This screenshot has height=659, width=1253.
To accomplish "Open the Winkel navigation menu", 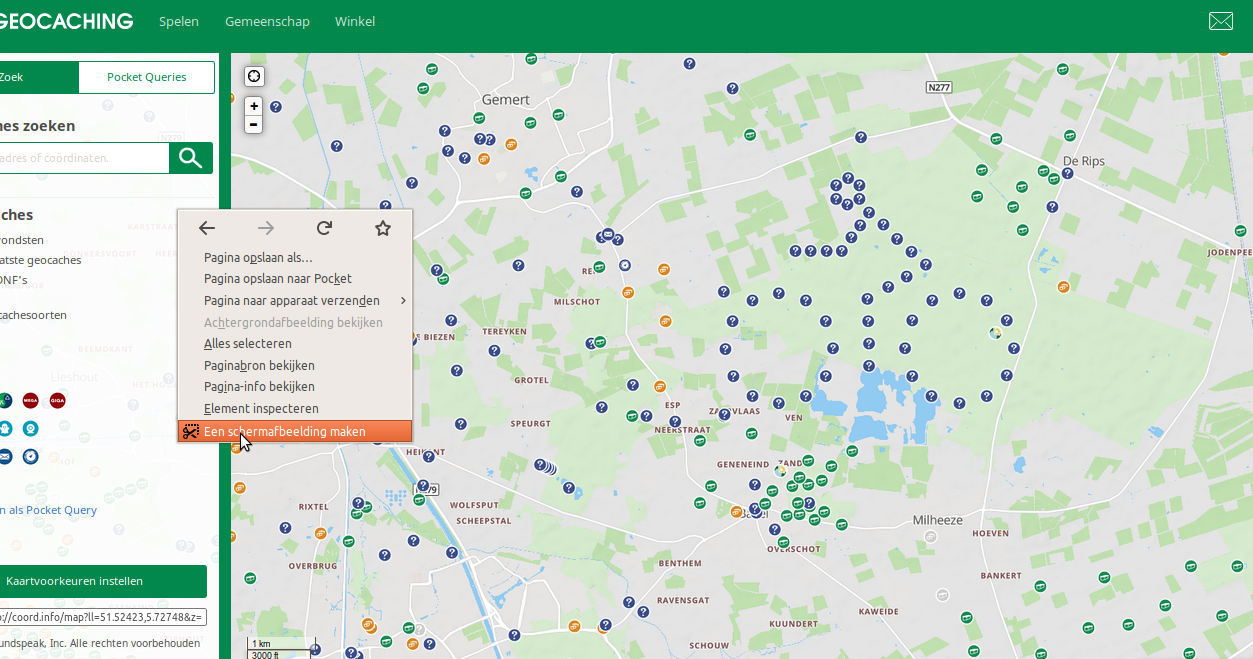I will point(355,21).
